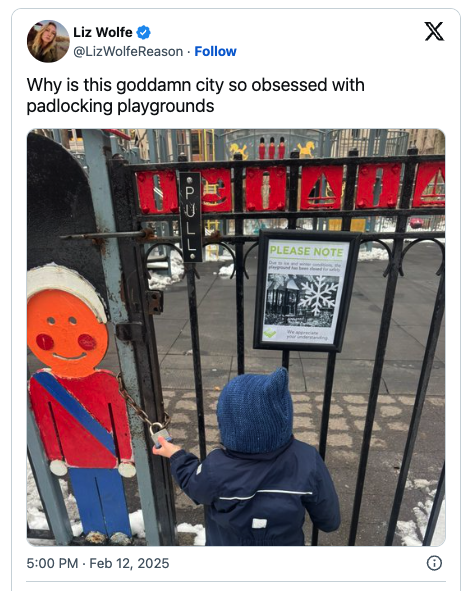Click the blue verified checkmark badge
Image resolution: width=469 pixels, height=591 pixels.
143,32
